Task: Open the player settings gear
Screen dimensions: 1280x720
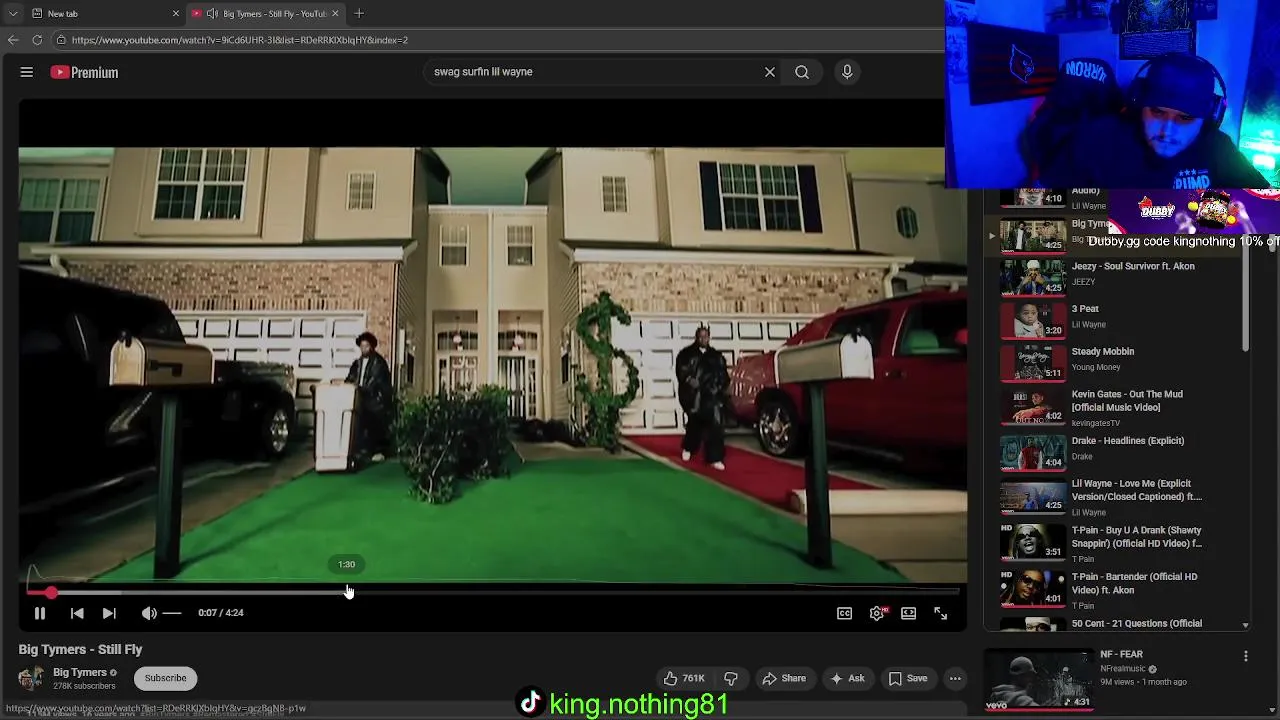Action: pos(877,613)
